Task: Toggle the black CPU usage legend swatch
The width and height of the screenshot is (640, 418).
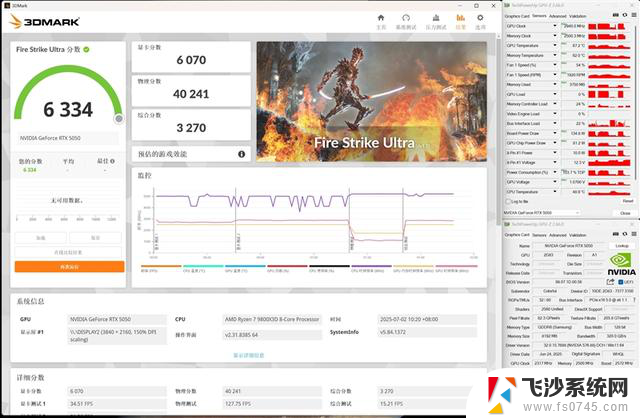Action: 329,266
